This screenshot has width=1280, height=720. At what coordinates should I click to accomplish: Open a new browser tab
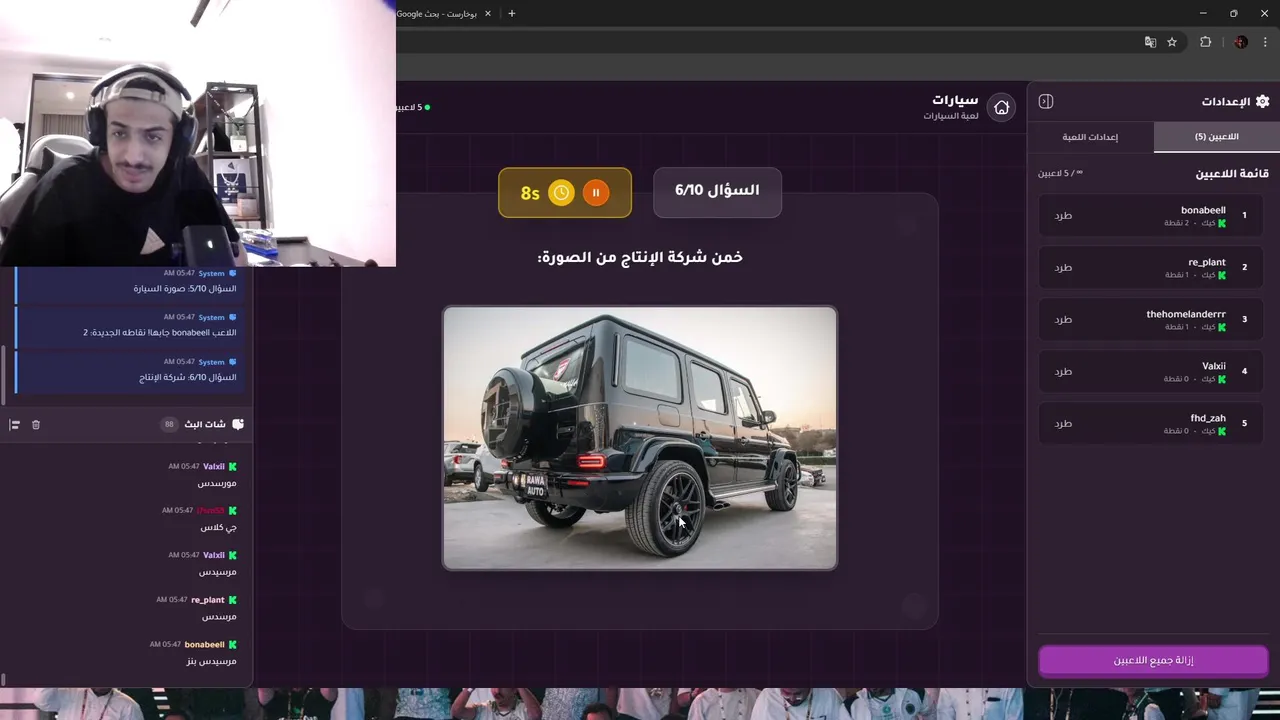point(512,13)
